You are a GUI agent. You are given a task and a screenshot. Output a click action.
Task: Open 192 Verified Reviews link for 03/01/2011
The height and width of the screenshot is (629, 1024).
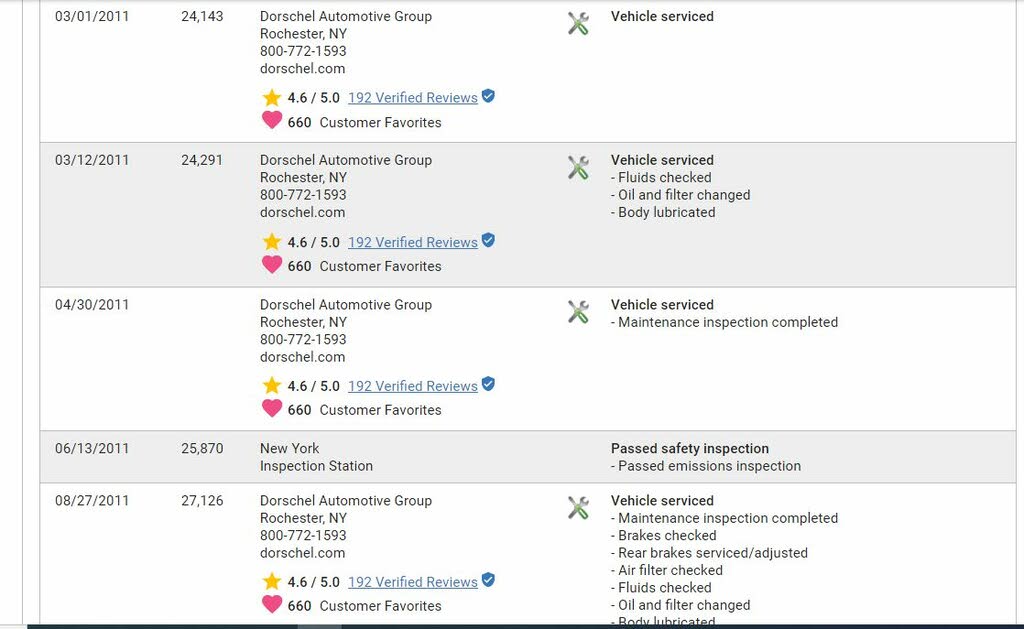pyautogui.click(x=413, y=98)
